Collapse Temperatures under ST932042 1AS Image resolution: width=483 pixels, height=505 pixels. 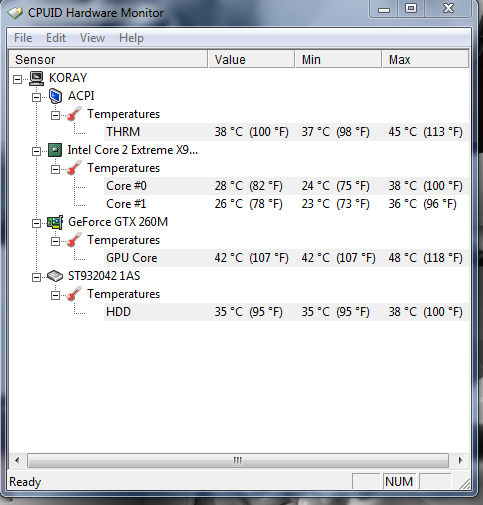55,295
